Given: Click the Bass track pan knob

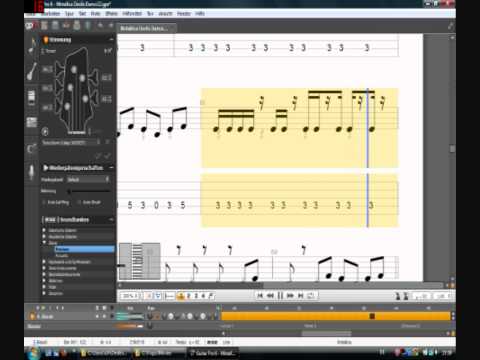Looking at the screenshot, I should [x=150, y=316].
